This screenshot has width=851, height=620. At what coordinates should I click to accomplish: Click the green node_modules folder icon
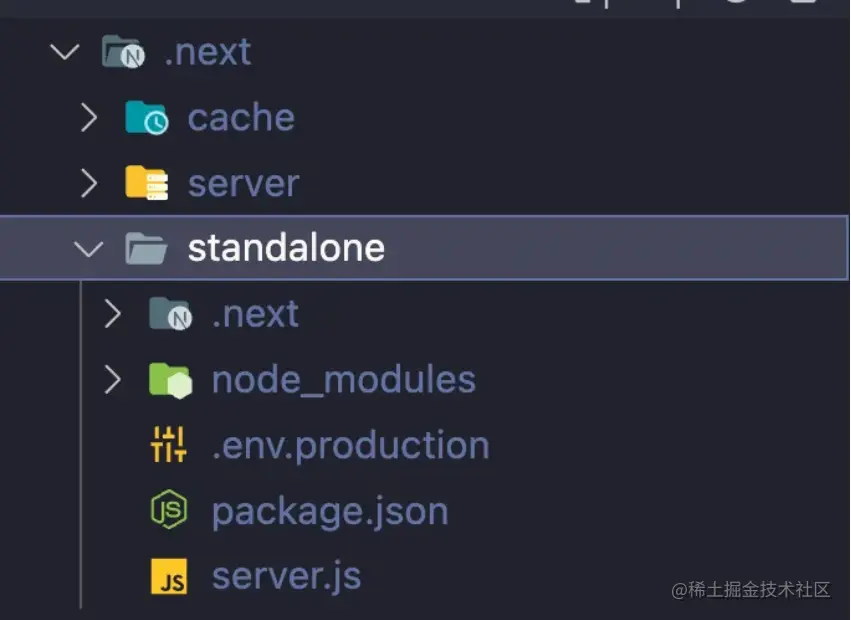pyautogui.click(x=170, y=380)
